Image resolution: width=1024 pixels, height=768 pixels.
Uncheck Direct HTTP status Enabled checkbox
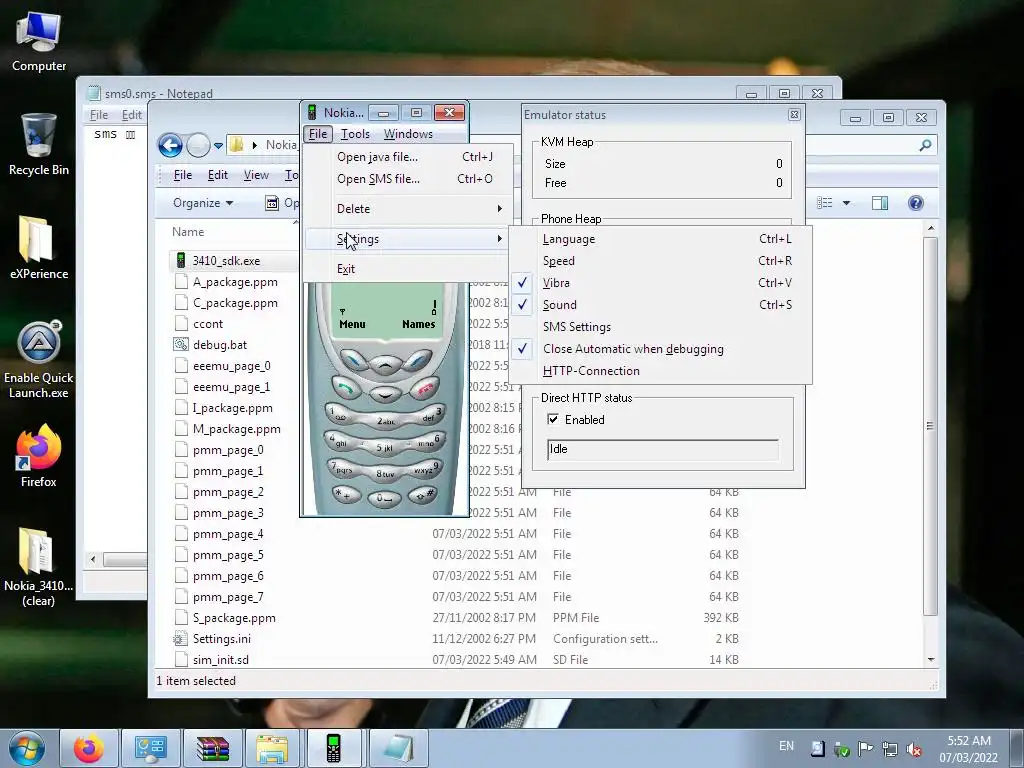(x=553, y=419)
